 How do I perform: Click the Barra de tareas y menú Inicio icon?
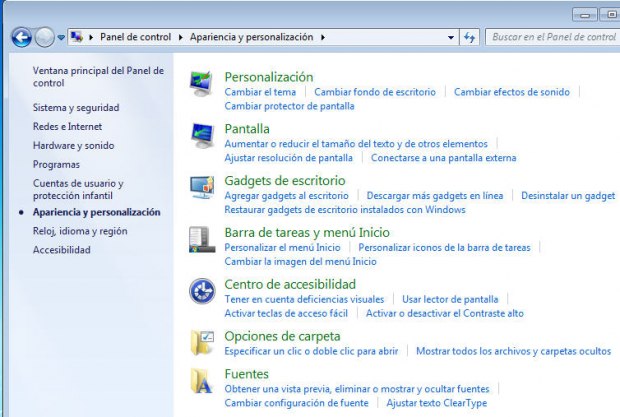202,239
